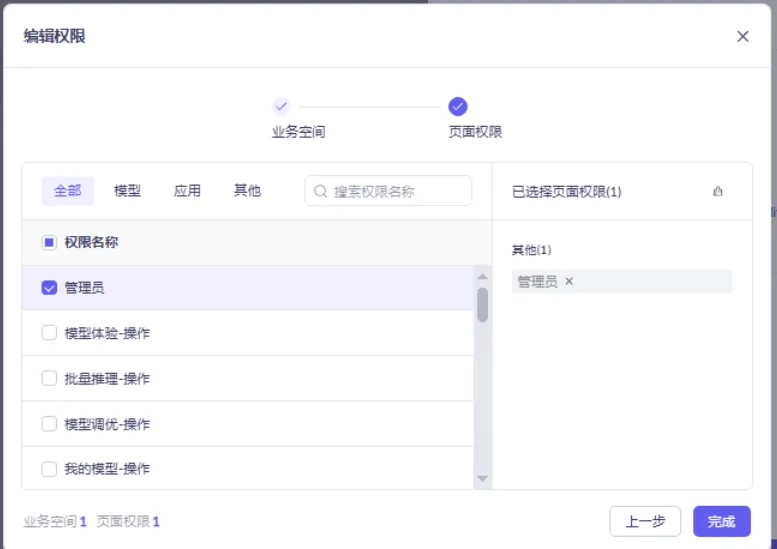Click the 完成 button
777x549 pixels.
[x=722, y=521]
